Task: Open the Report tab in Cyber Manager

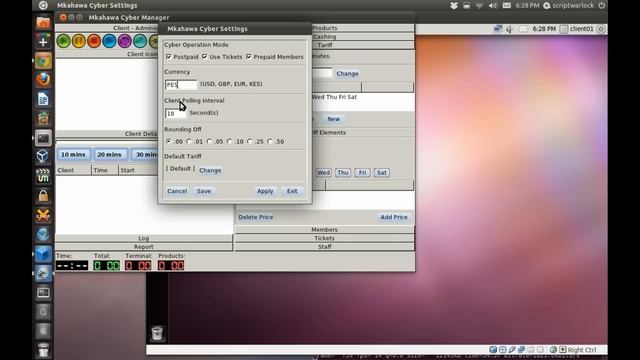Action: coord(144,247)
